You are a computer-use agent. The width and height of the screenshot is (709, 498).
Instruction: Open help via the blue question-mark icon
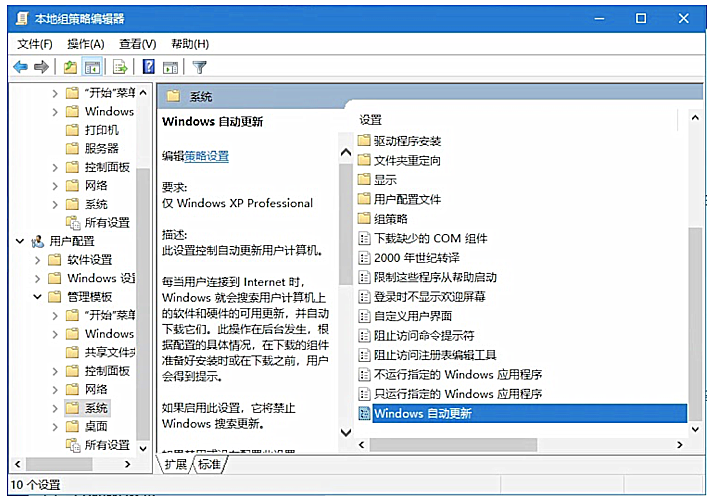click(148, 67)
